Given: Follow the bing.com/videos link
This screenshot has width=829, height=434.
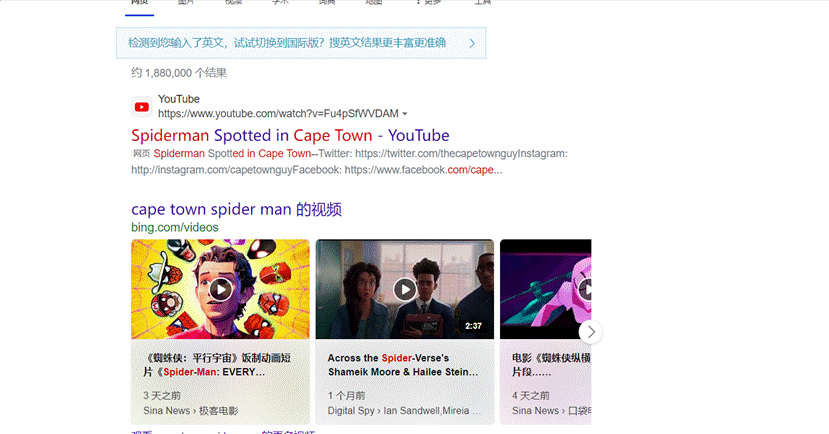Looking at the screenshot, I should [x=175, y=227].
